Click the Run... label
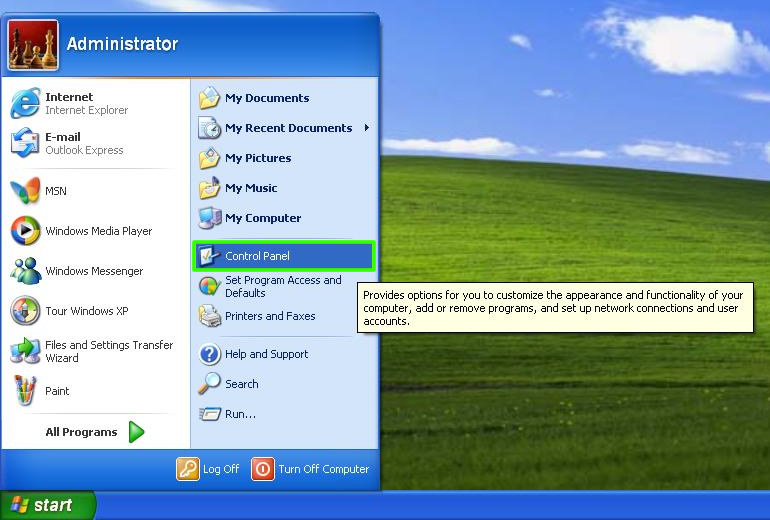The image size is (770, 520). [240, 414]
